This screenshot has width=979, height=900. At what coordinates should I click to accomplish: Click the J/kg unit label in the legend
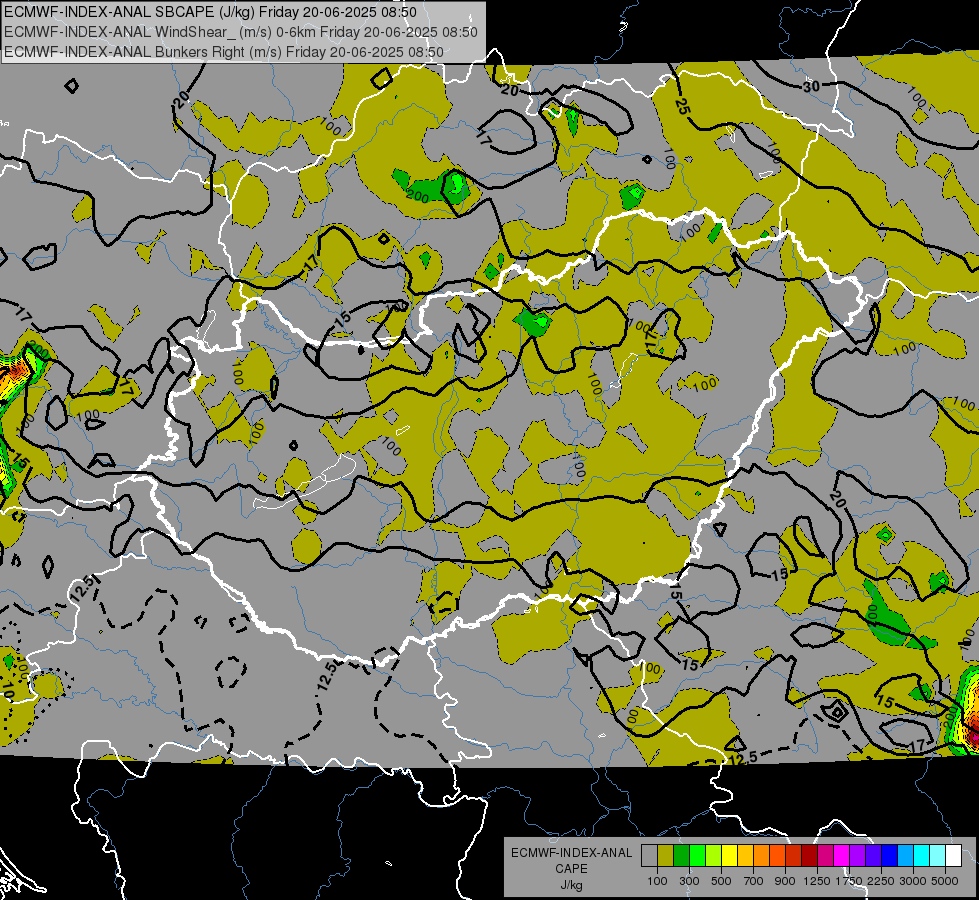[571, 885]
